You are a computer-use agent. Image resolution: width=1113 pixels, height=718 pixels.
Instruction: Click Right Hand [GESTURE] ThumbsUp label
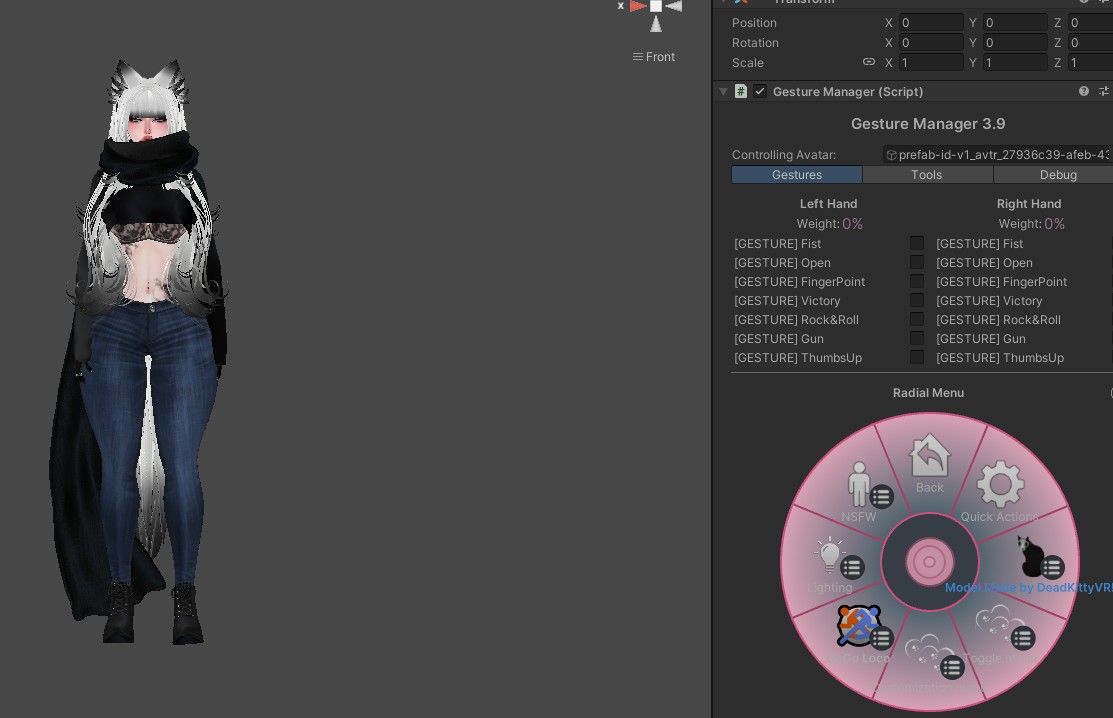pyautogui.click(x=1000, y=358)
